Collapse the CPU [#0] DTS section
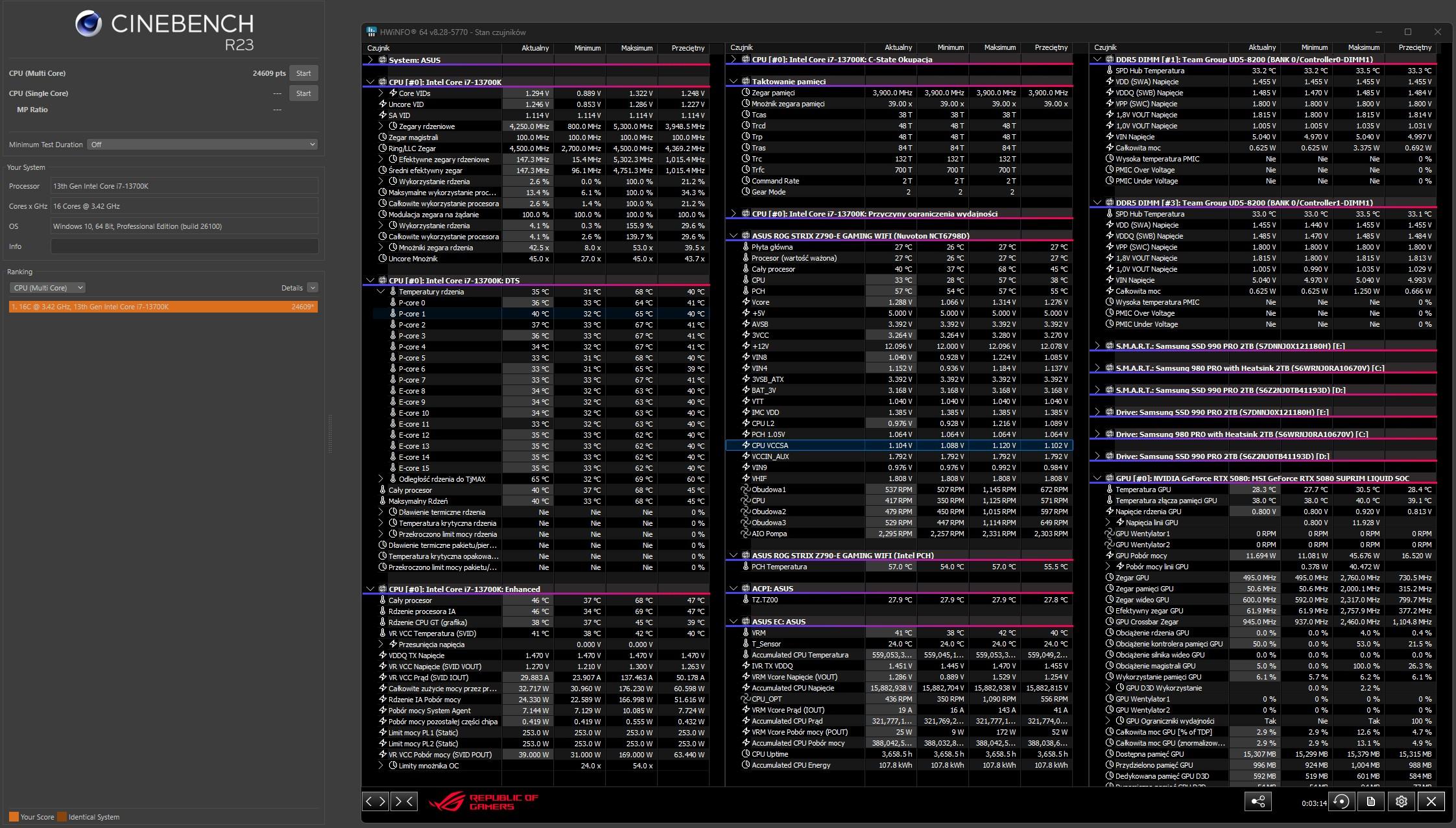Screen dimensions: 1456x828 [x=370, y=281]
